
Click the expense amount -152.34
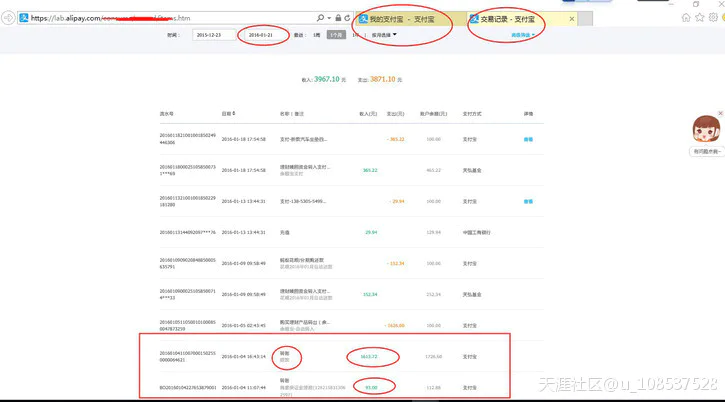tap(395, 263)
